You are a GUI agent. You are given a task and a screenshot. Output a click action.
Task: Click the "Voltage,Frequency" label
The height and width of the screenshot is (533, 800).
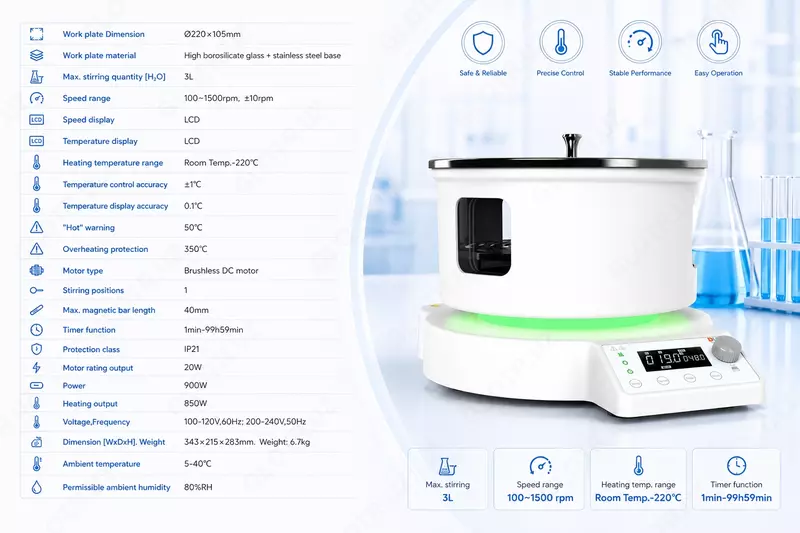pyautogui.click(x=96, y=422)
